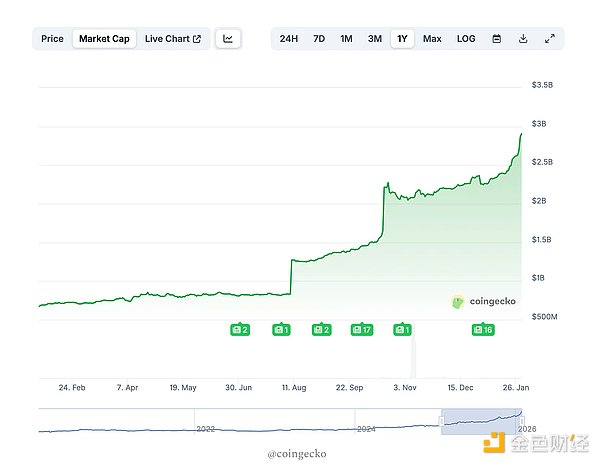
Task: Select the 1Y time range
Action: 403,39
